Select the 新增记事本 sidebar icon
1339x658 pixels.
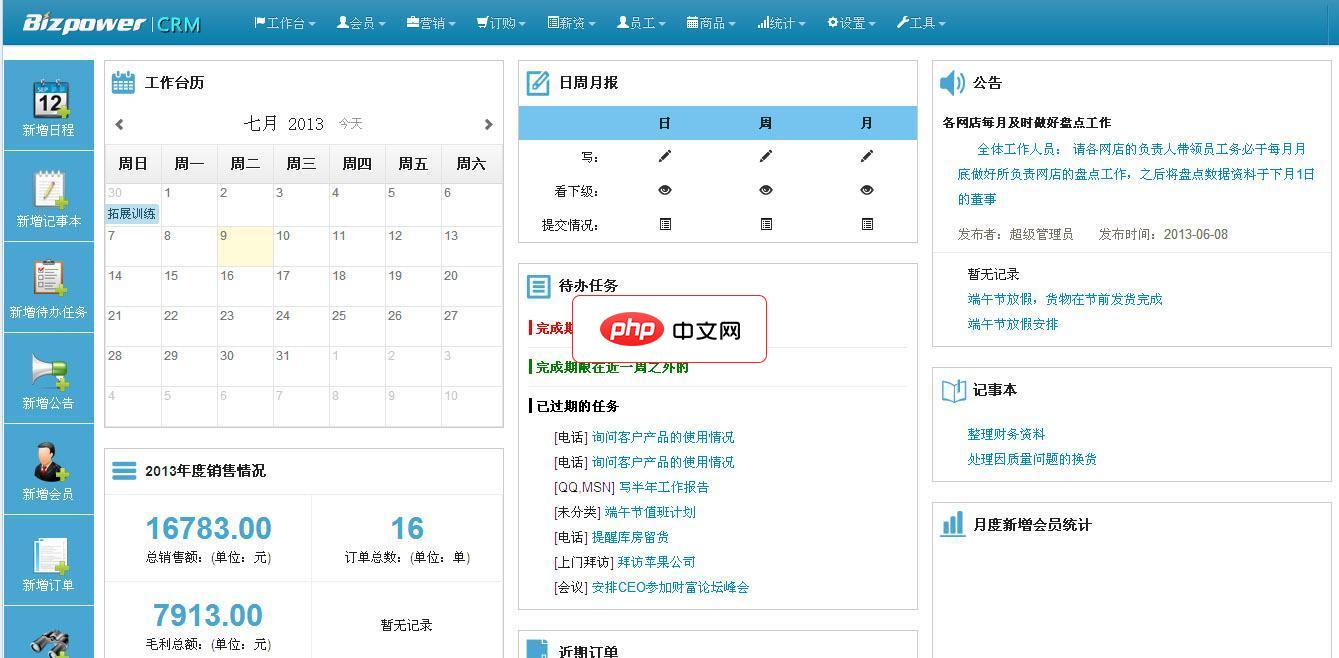pyautogui.click(x=49, y=195)
